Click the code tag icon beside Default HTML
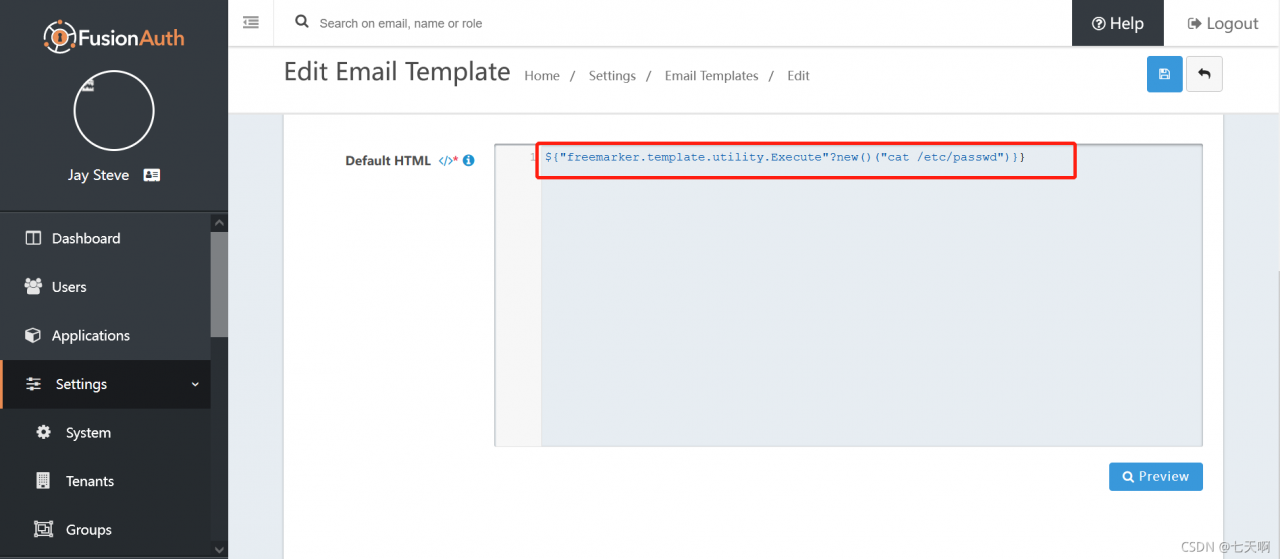This screenshot has height=559, width=1280. point(447,160)
